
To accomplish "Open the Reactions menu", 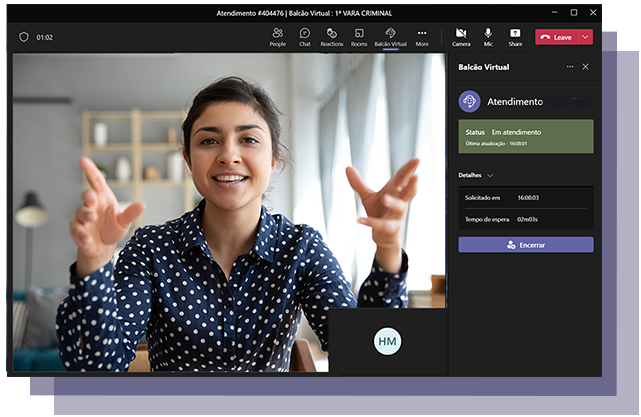I will coord(331,36).
